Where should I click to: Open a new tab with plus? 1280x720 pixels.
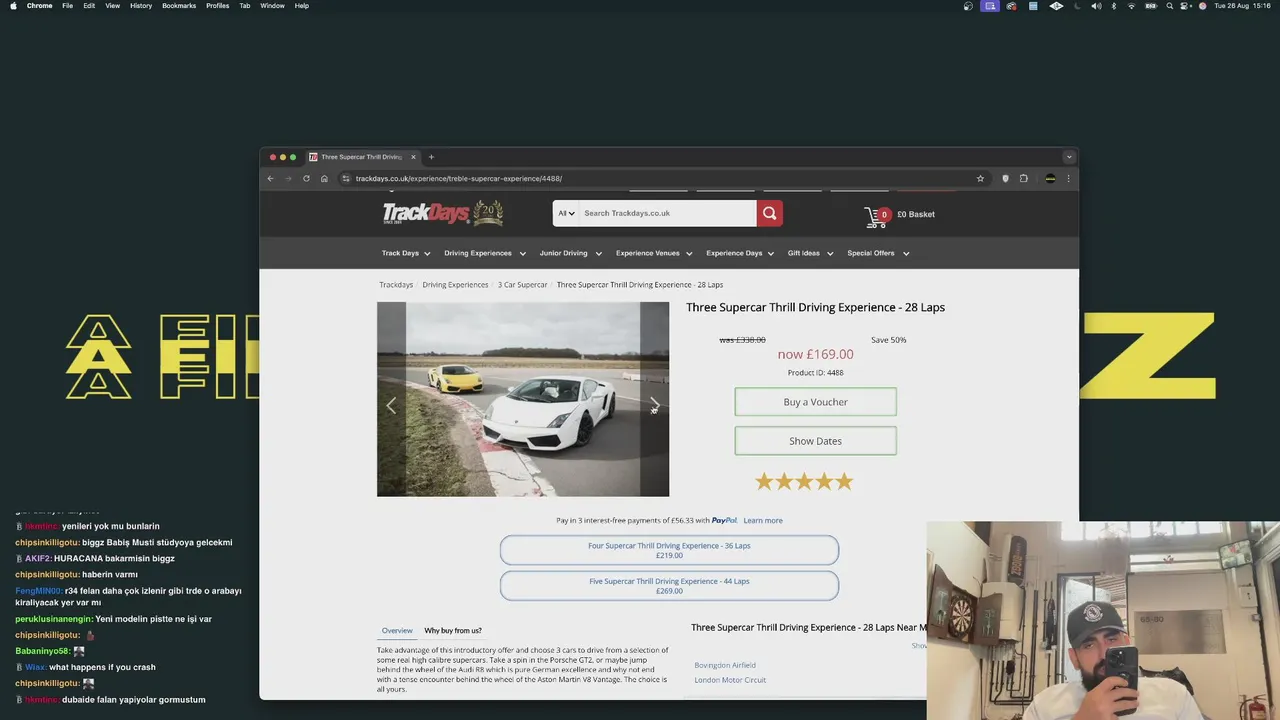[431, 157]
